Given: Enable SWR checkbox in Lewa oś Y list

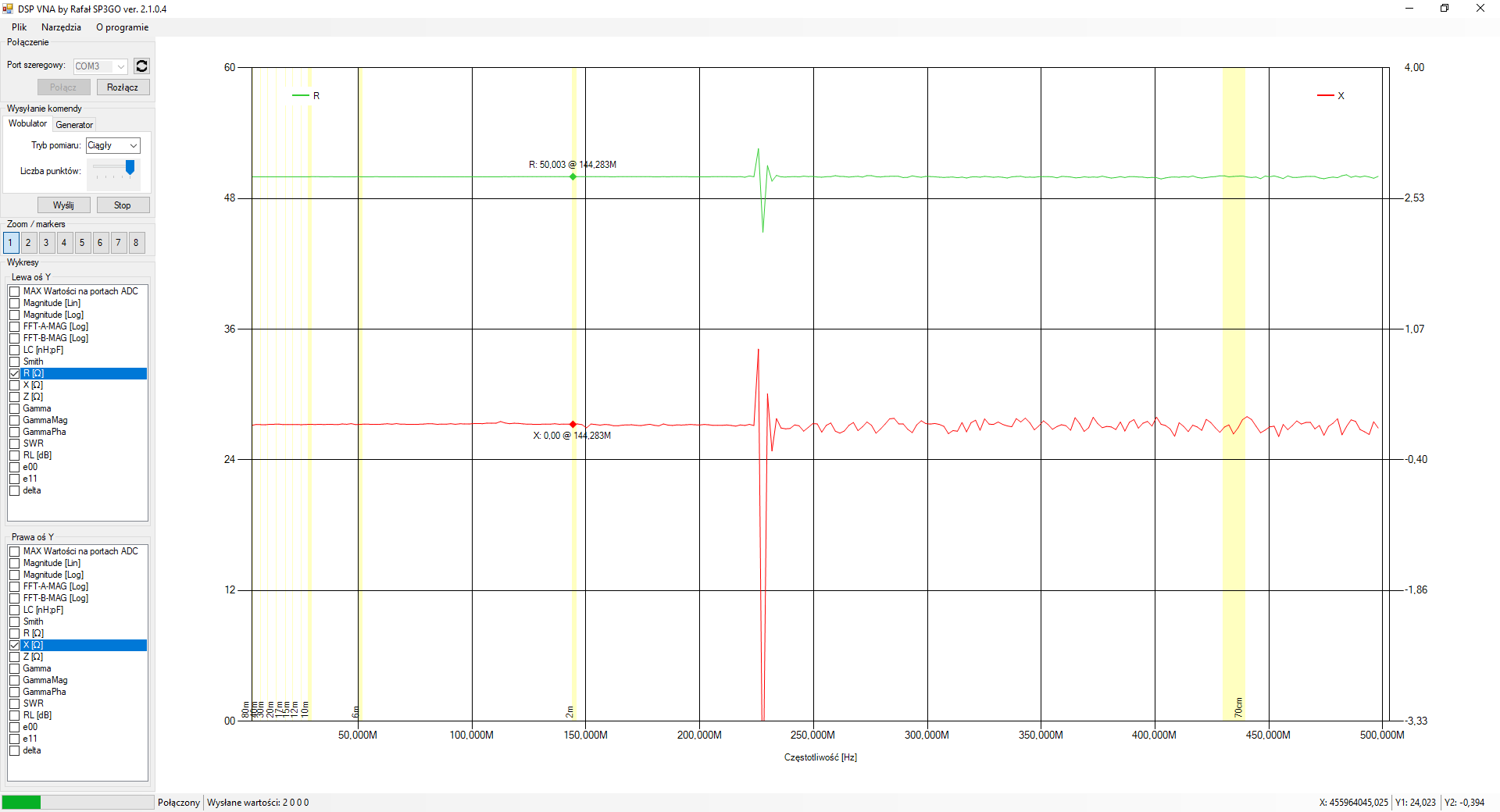Looking at the screenshot, I should [x=15, y=443].
